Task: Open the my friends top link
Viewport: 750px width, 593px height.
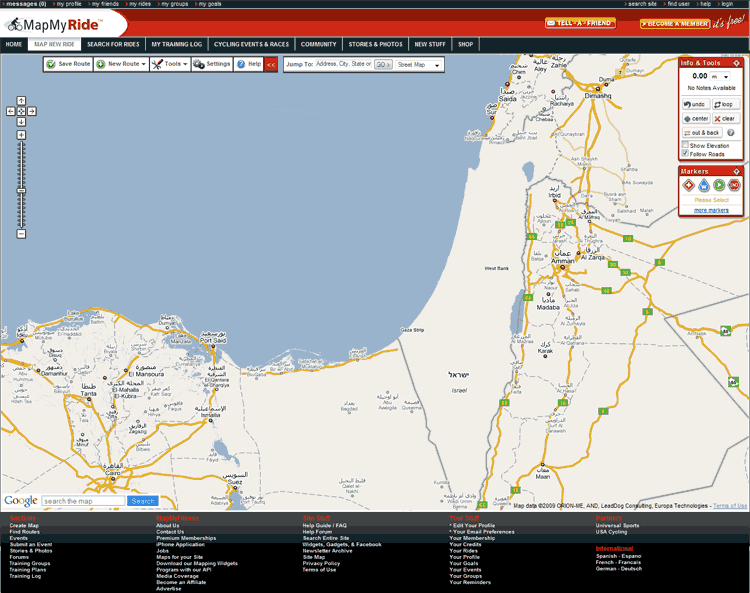Action: pos(105,4)
